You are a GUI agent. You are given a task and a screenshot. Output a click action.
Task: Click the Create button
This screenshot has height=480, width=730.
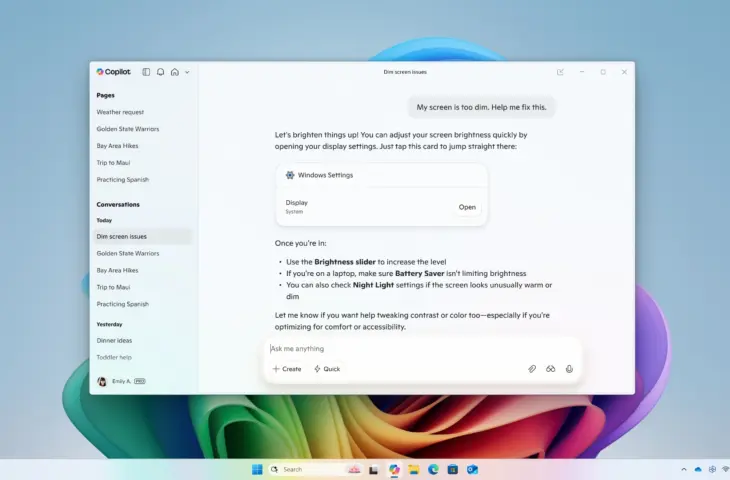pos(287,369)
